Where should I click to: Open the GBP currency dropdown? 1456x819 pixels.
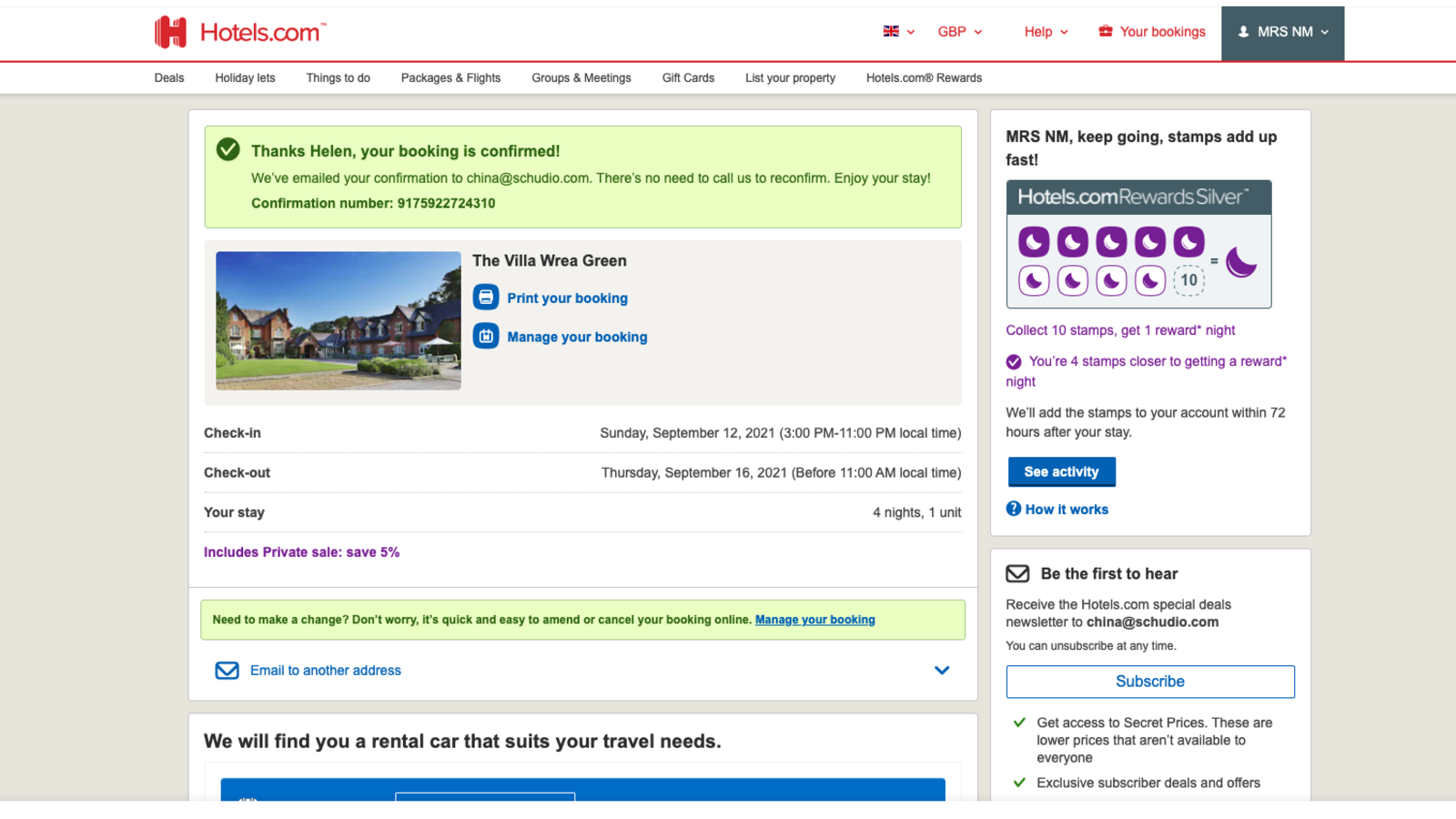coord(960,32)
